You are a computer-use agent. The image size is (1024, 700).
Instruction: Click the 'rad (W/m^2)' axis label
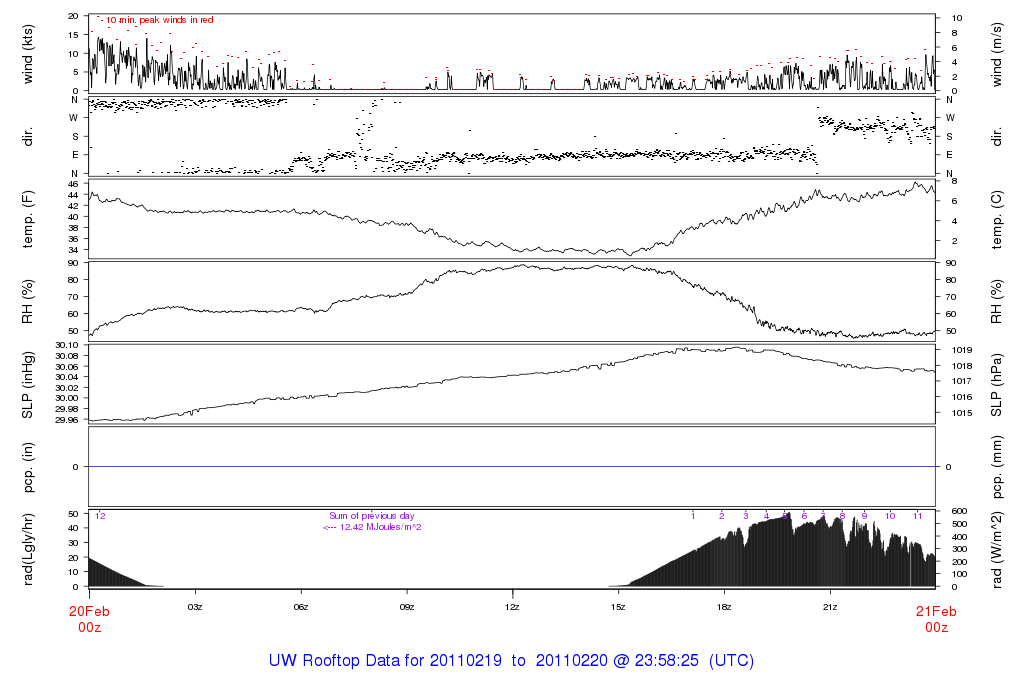pos(995,549)
